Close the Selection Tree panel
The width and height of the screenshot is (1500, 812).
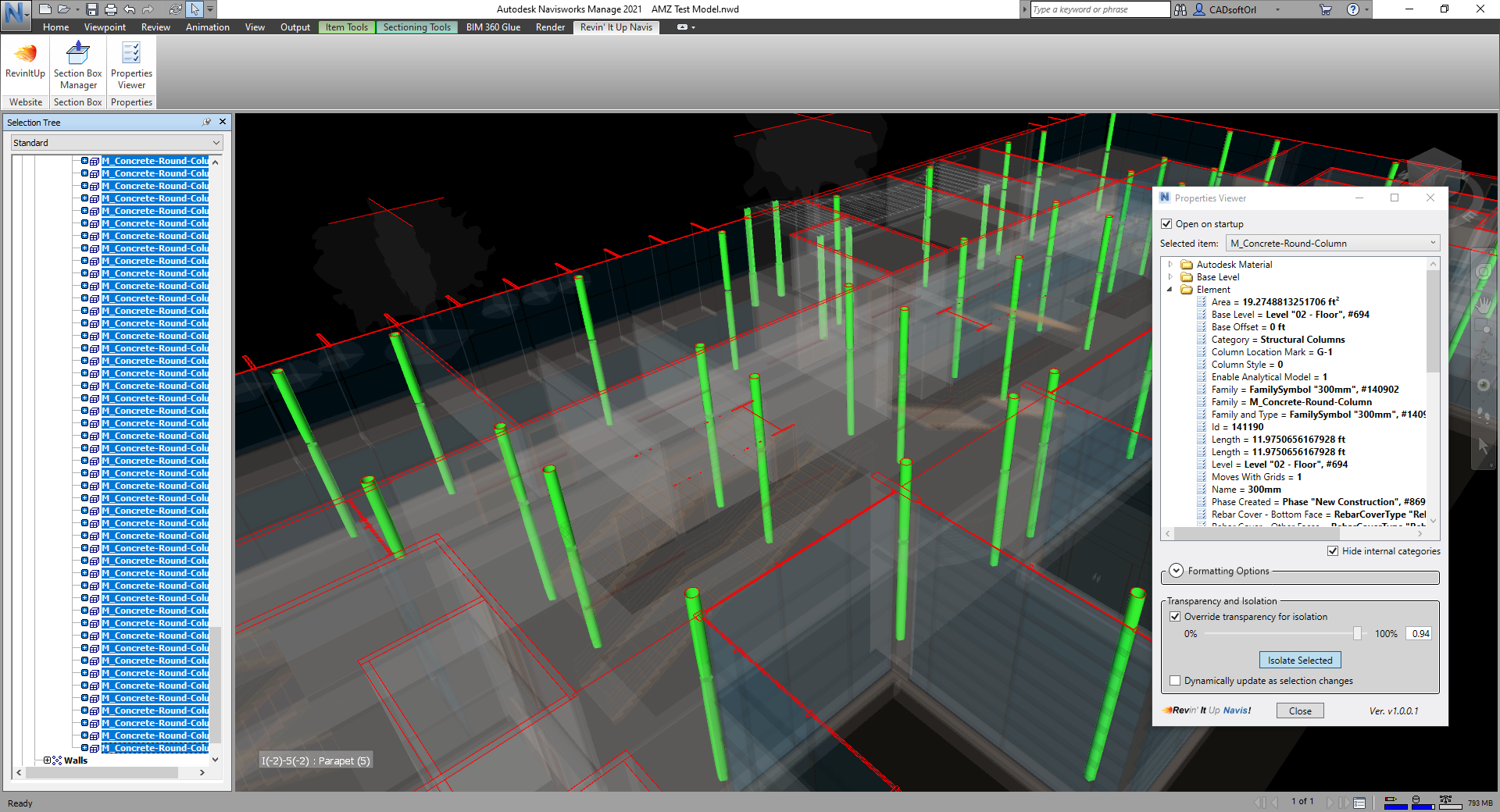coord(223,122)
